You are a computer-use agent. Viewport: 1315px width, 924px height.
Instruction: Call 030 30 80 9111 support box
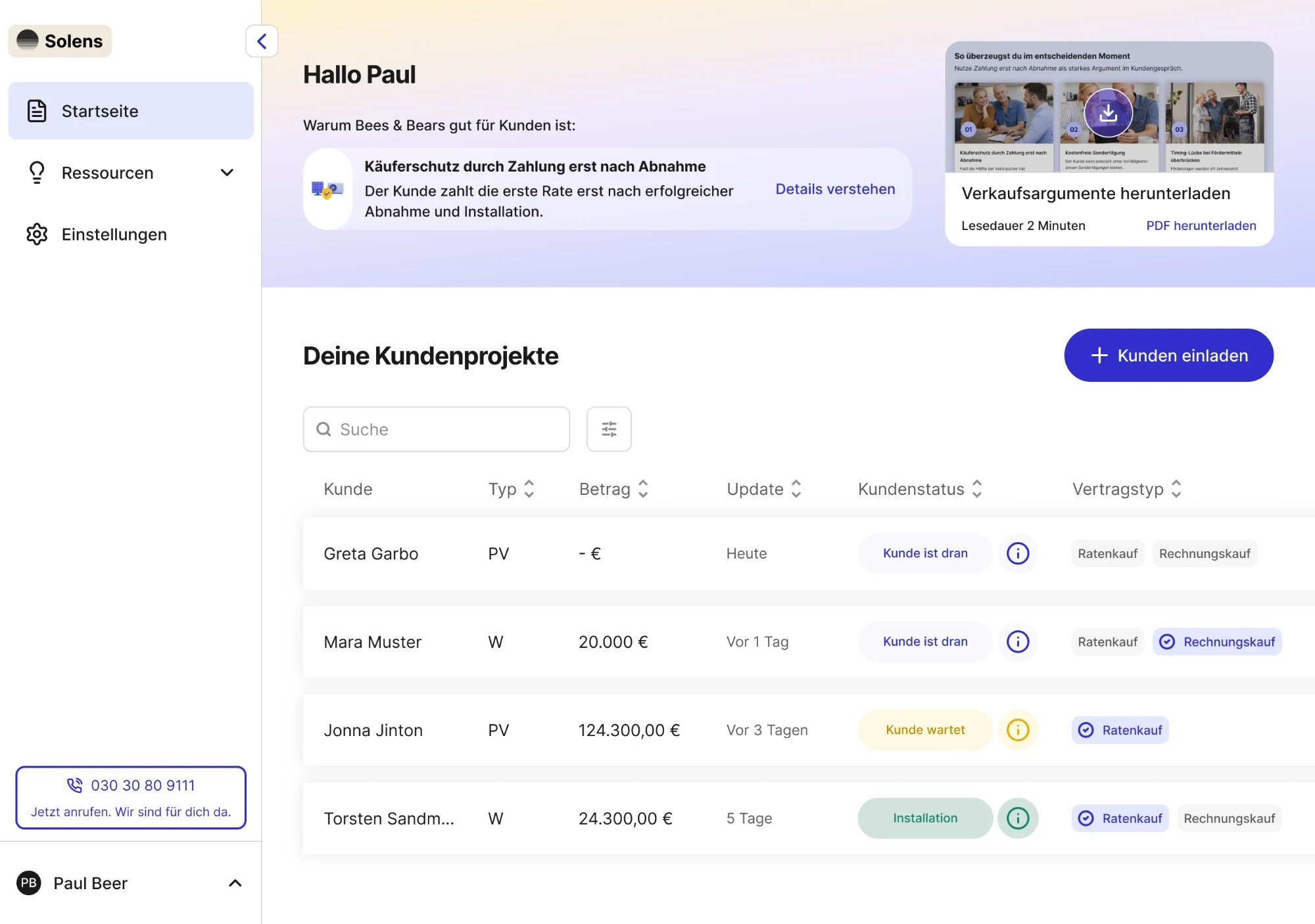131,798
